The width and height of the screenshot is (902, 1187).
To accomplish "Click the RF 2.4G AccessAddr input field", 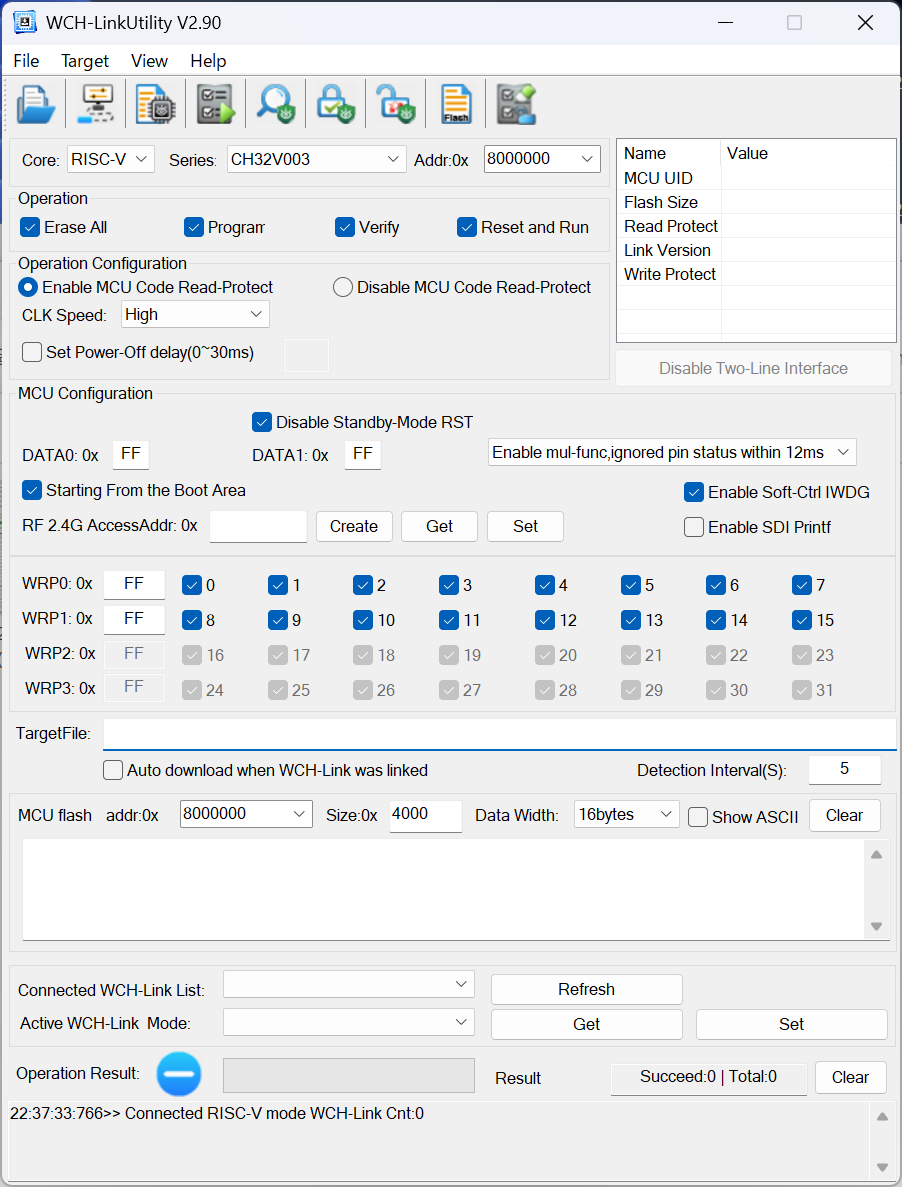I will 258,526.
